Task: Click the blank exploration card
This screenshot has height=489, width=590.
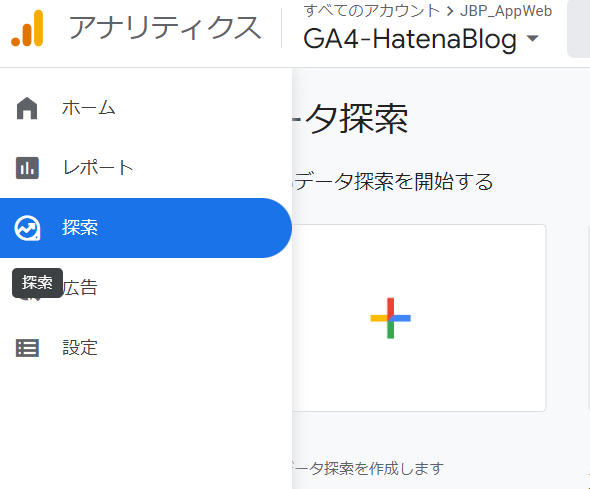Action: pyautogui.click(x=419, y=318)
